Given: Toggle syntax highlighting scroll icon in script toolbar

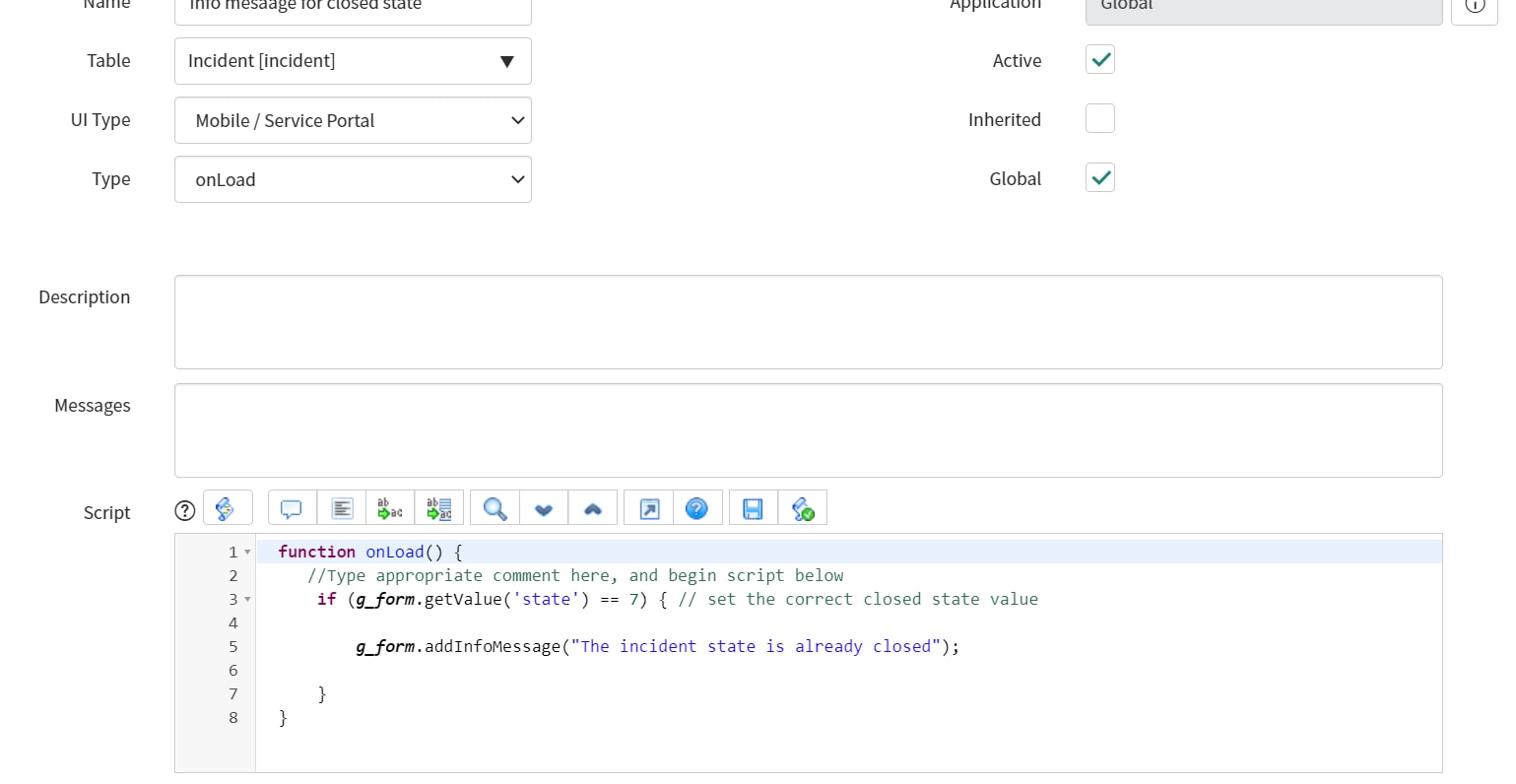Looking at the screenshot, I should click(x=228, y=508).
